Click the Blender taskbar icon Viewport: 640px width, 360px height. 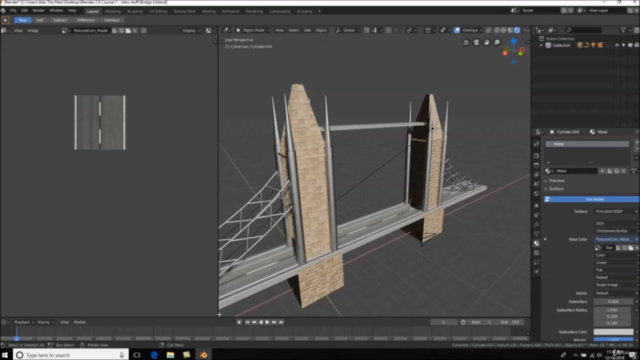coord(203,355)
